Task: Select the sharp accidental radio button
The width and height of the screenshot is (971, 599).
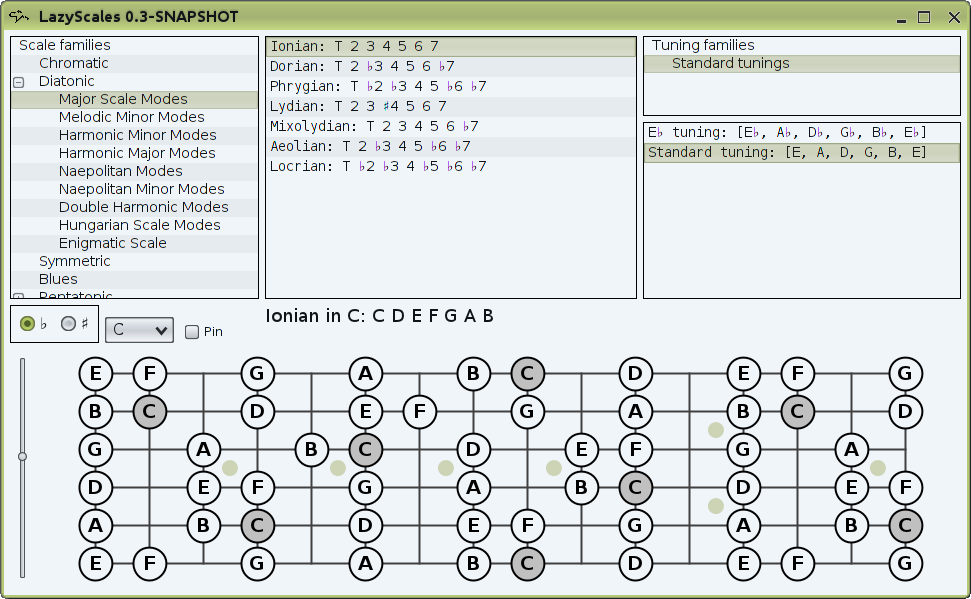Action: [x=68, y=323]
